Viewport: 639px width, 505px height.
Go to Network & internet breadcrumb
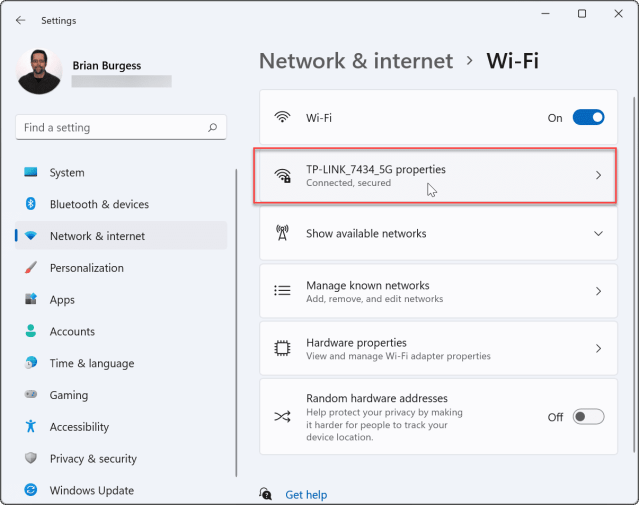pyautogui.click(x=355, y=61)
